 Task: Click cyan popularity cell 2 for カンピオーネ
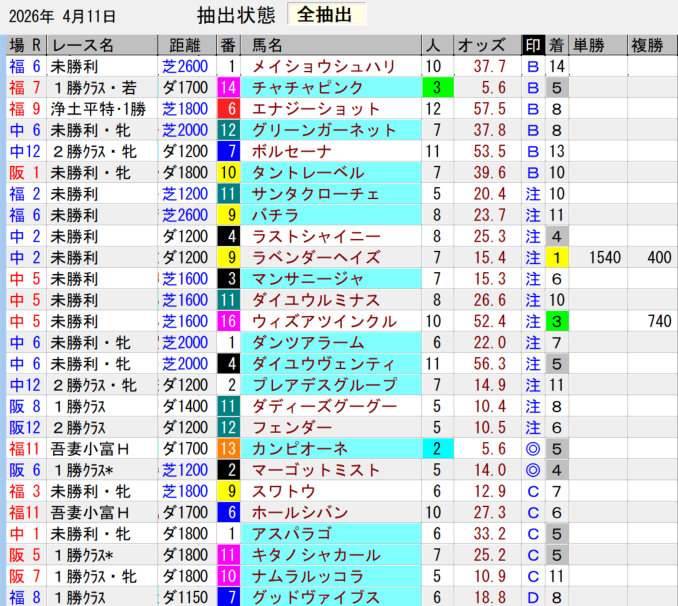[x=438, y=449]
